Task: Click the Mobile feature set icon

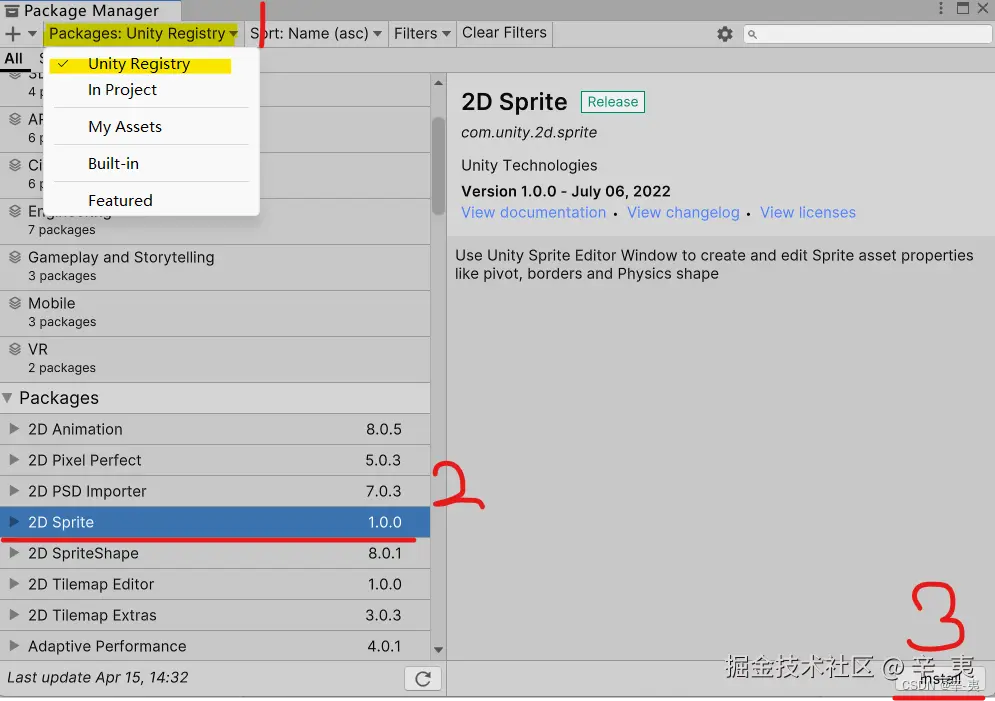Action: point(15,303)
